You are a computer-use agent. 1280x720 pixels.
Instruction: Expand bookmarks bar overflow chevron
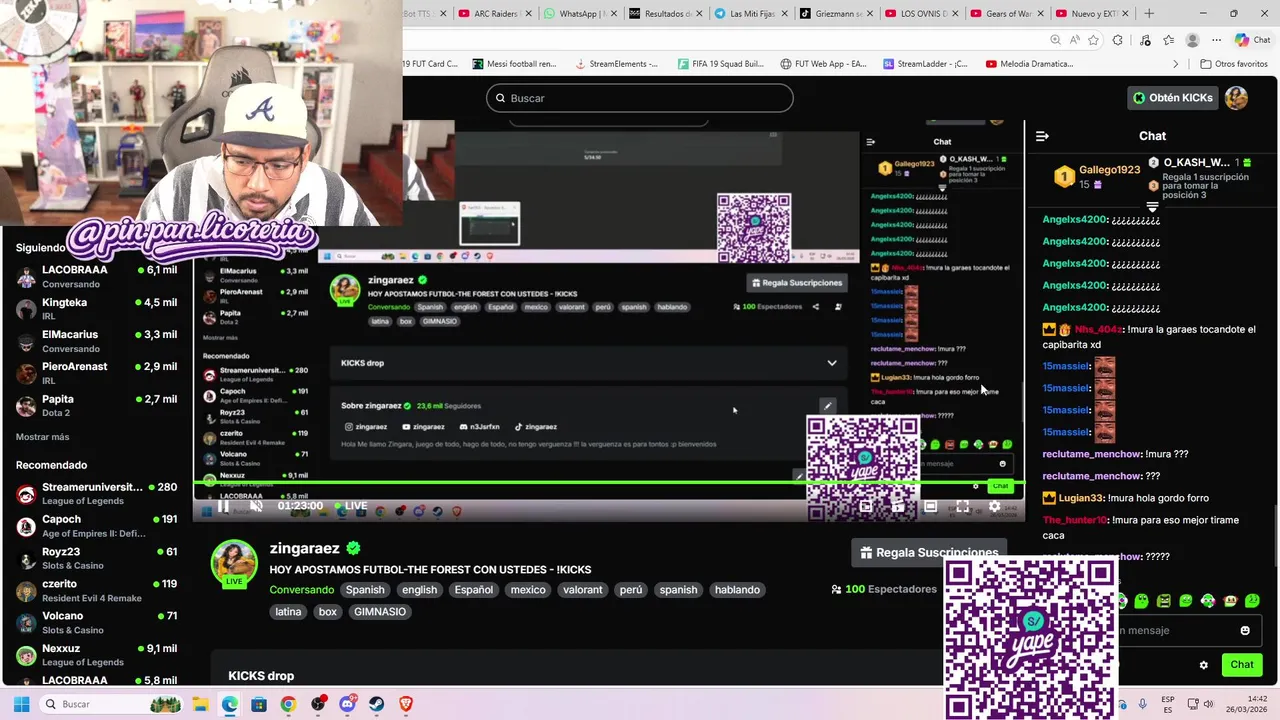[x=1176, y=64]
